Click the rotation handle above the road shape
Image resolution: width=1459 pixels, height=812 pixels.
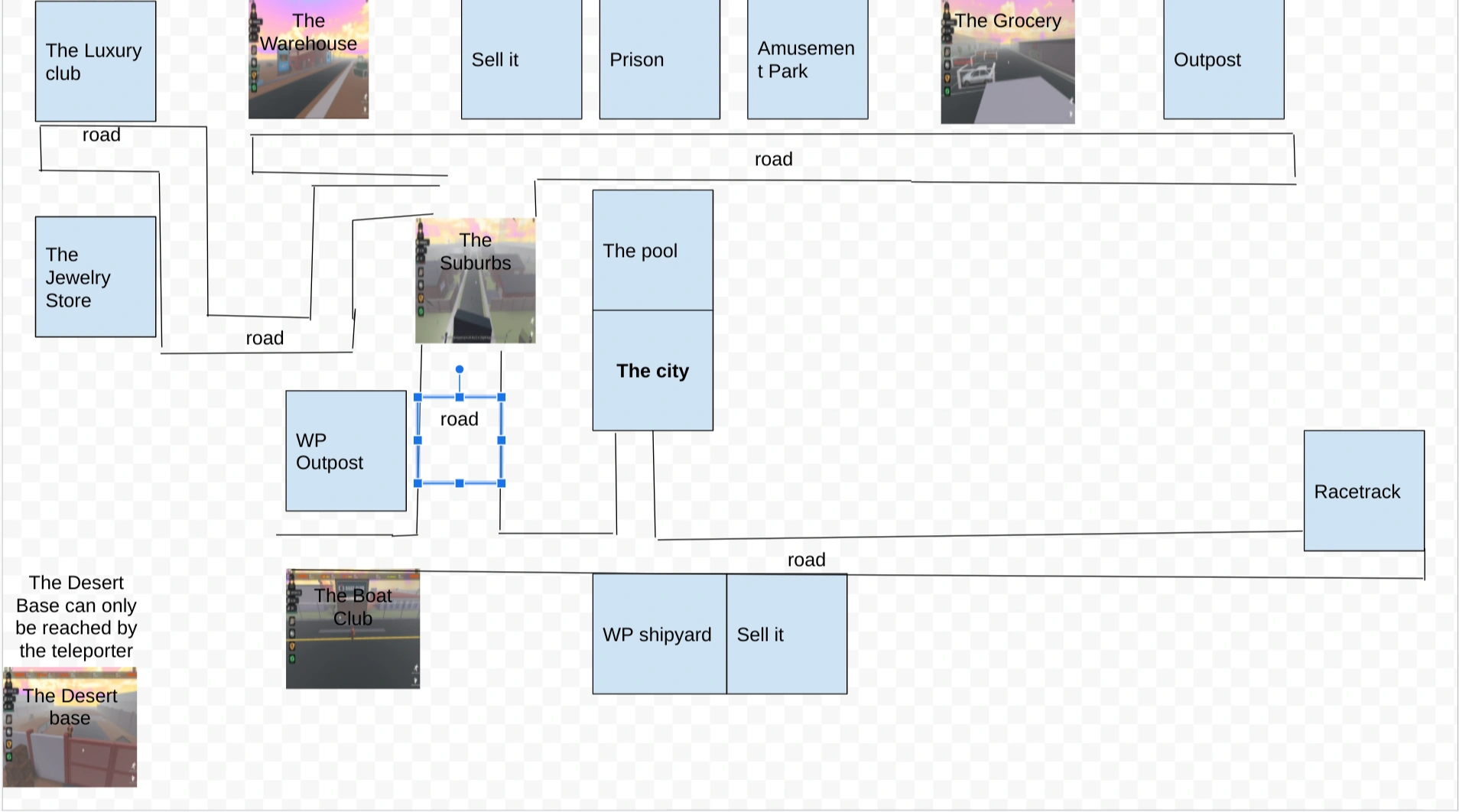point(460,368)
